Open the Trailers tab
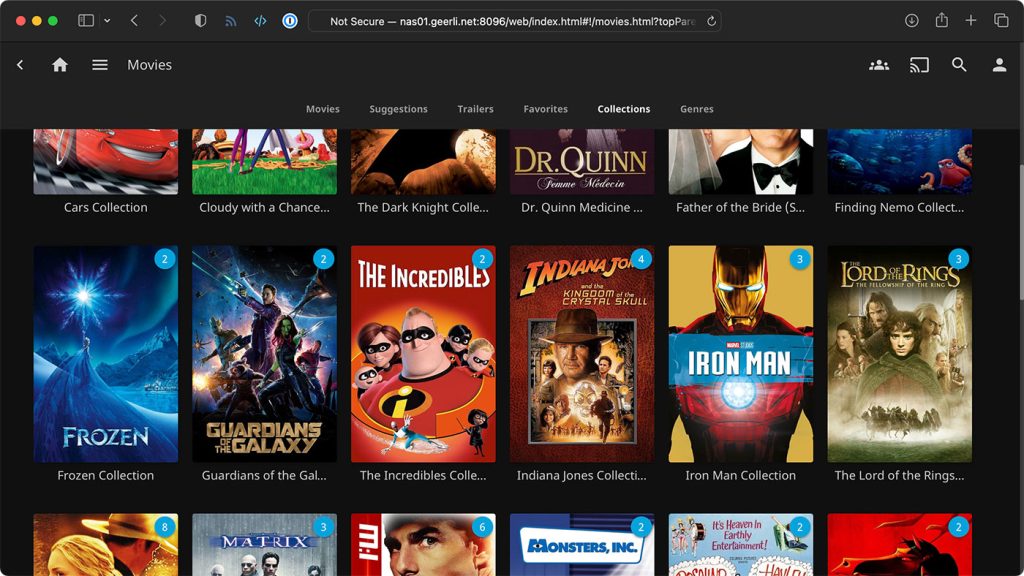Image resolution: width=1024 pixels, height=576 pixels. click(x=475, y=109)
